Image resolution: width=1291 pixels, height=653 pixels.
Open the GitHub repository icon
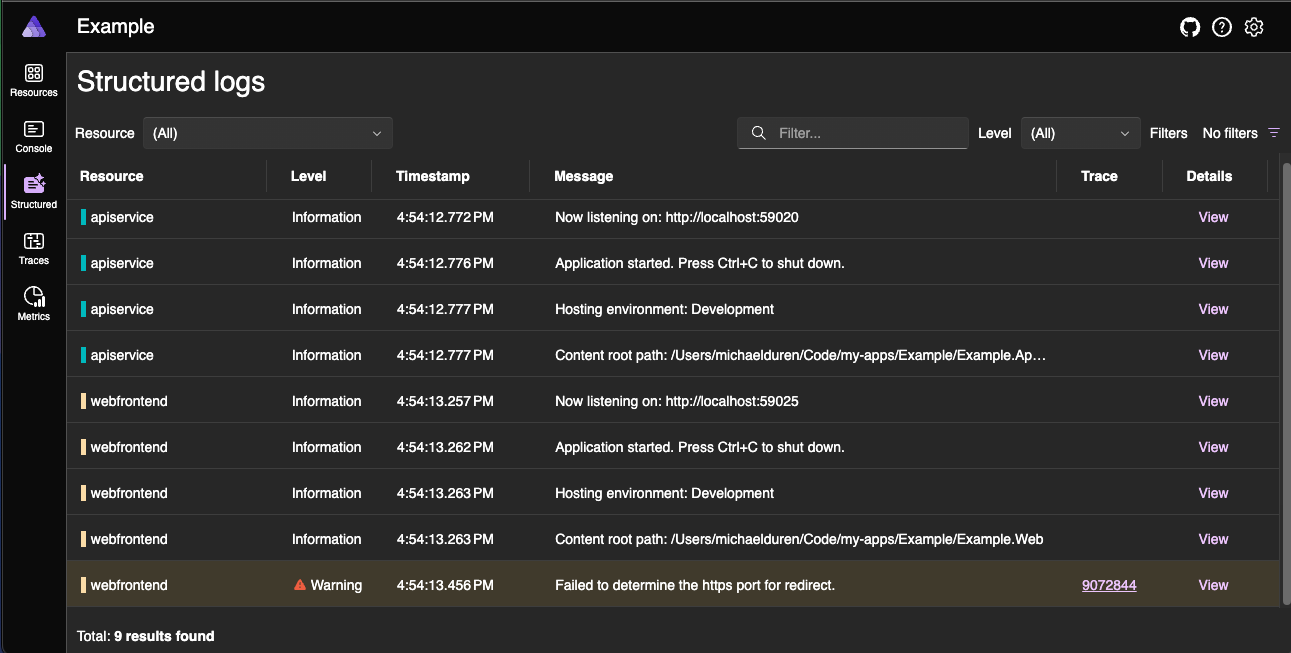point(1190,27)
